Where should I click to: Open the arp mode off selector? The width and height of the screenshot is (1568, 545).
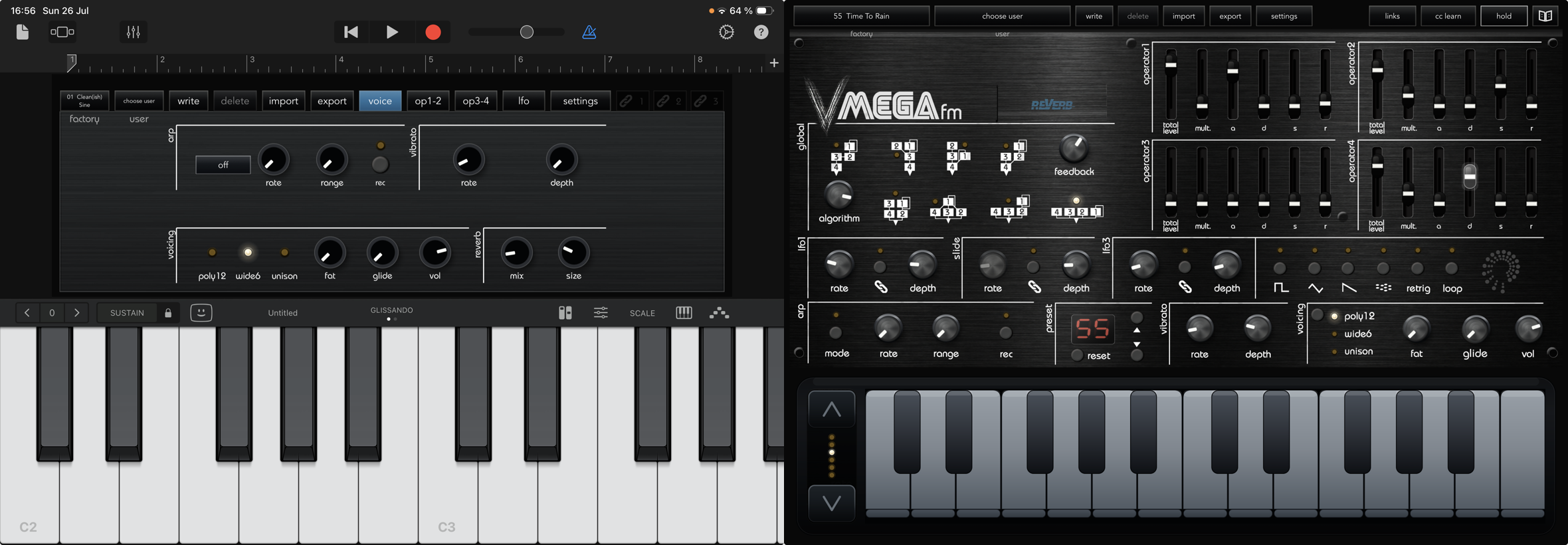coord(223,165)
